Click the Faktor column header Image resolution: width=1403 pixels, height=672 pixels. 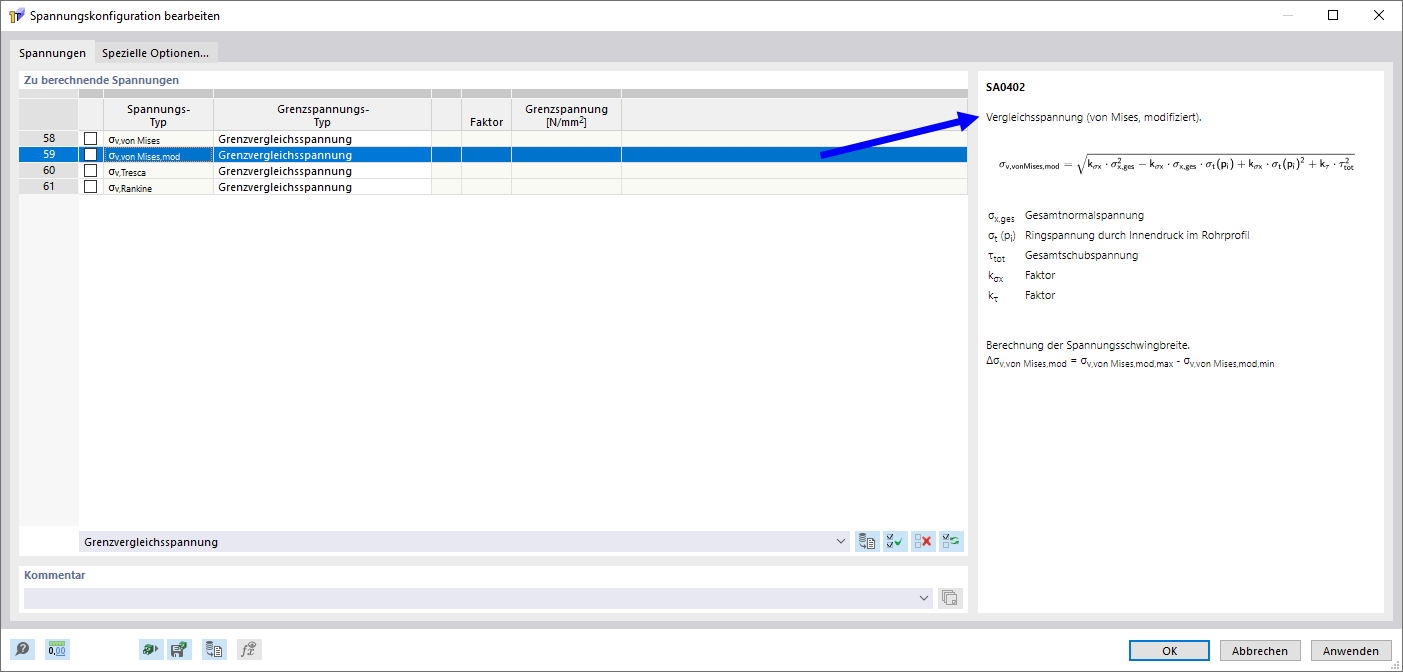tap(486, 115)
